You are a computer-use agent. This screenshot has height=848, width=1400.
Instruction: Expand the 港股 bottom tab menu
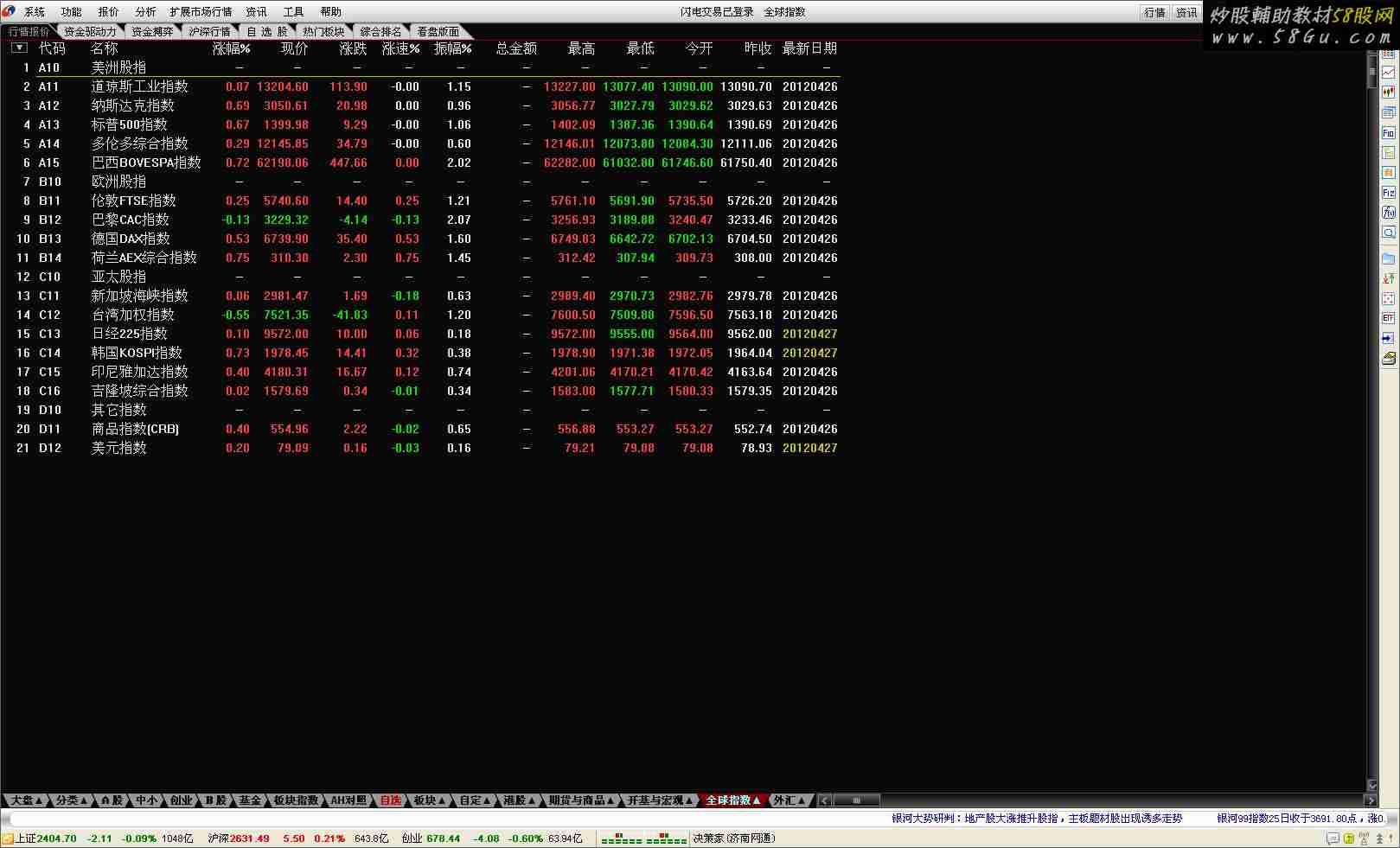coord(520,800)
